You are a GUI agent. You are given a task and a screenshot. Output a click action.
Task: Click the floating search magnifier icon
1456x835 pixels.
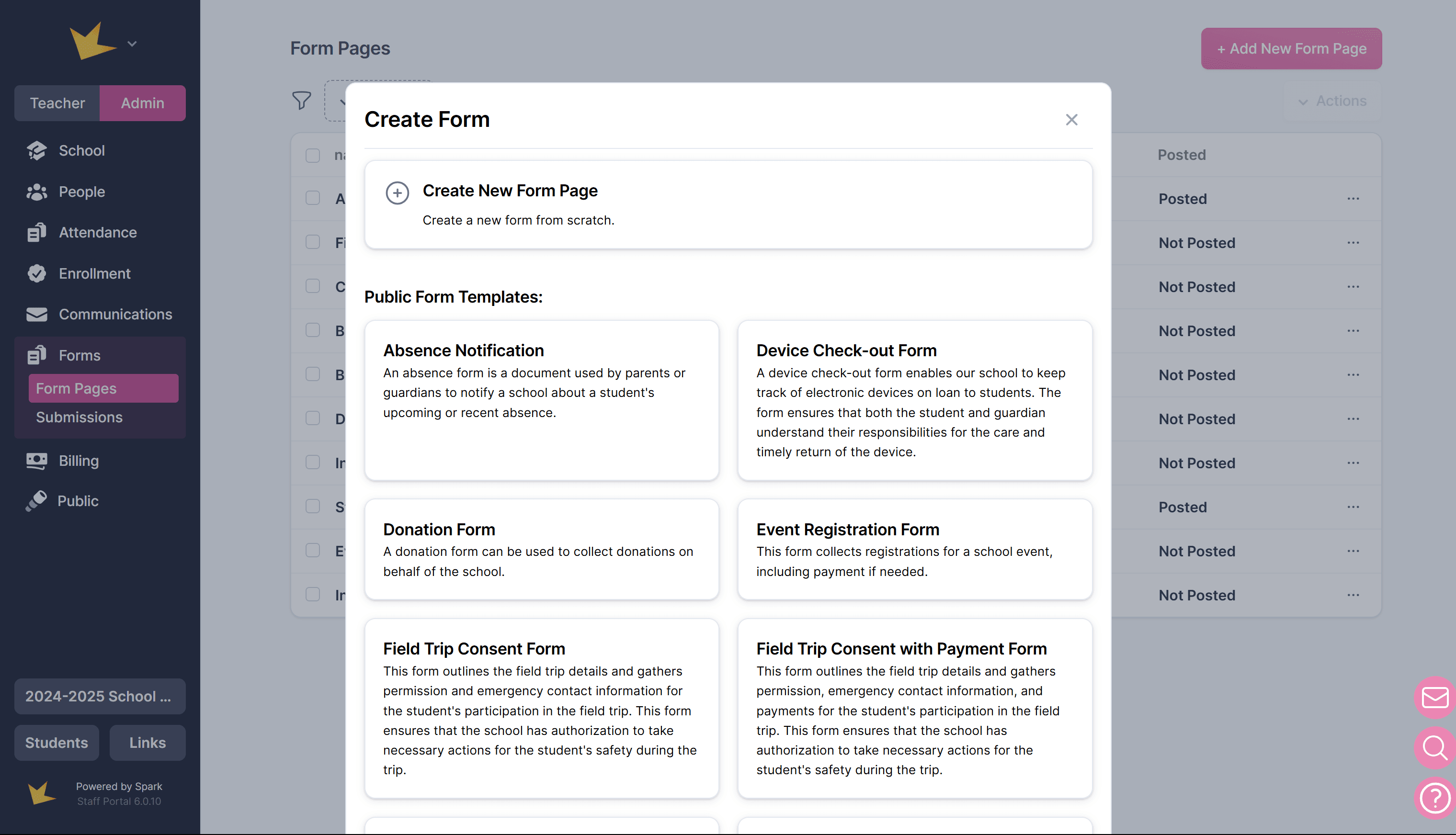(1435, 747)
